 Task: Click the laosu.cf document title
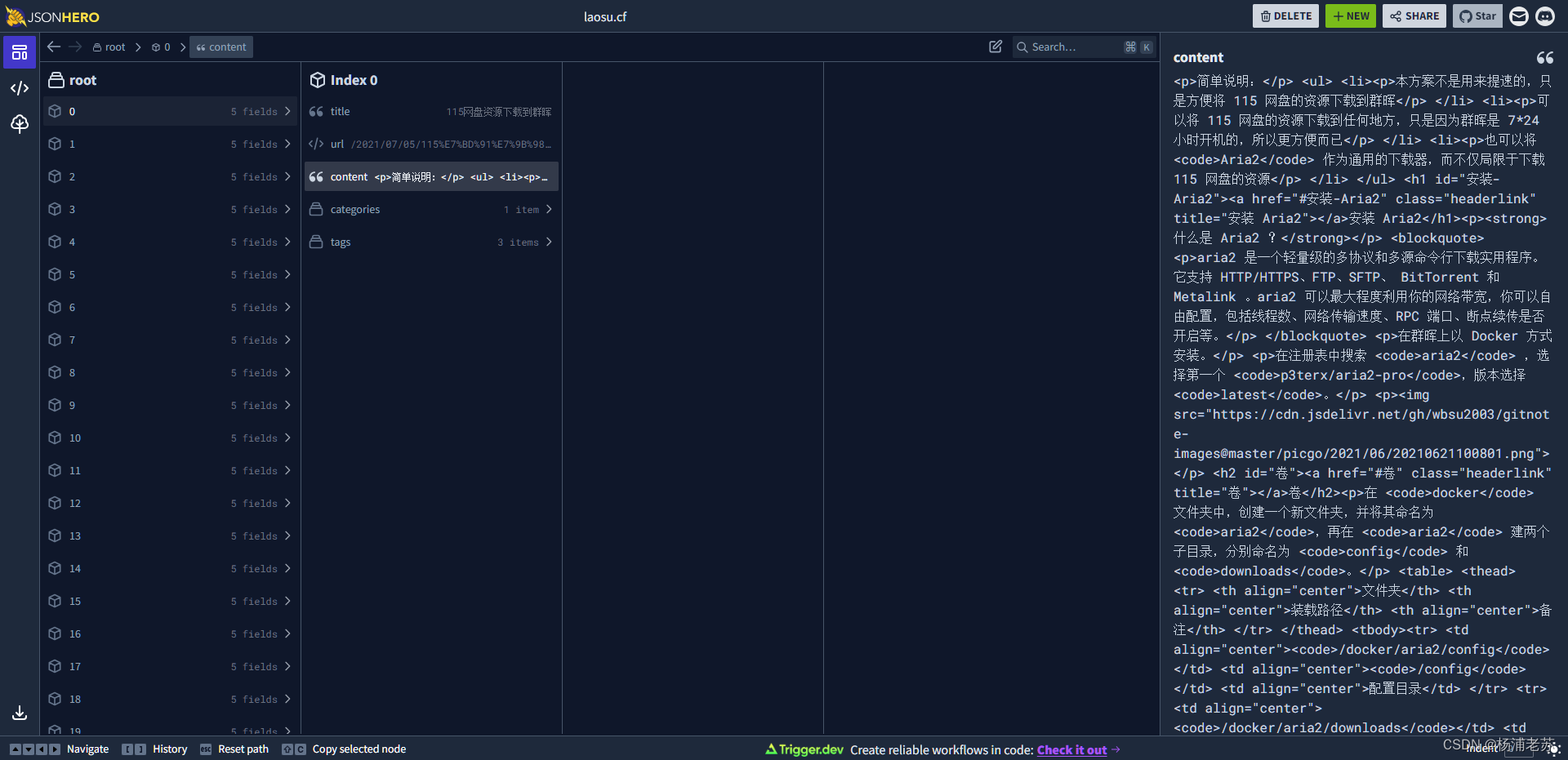click(x=605, y=16)
